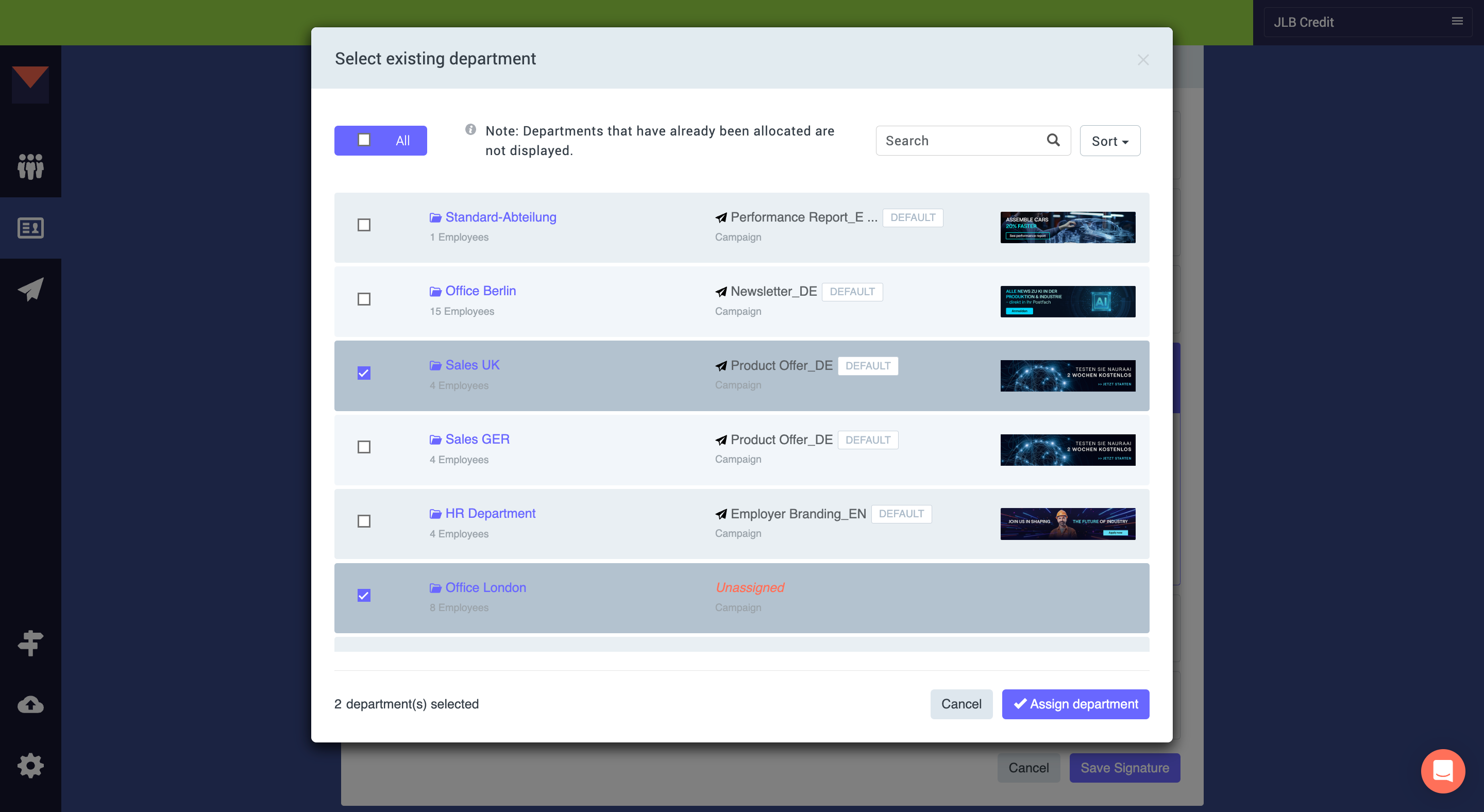This screenshot has width=1484, height=812.
Task: Click the company logo at the top left
Action: [x=30, y=84]
